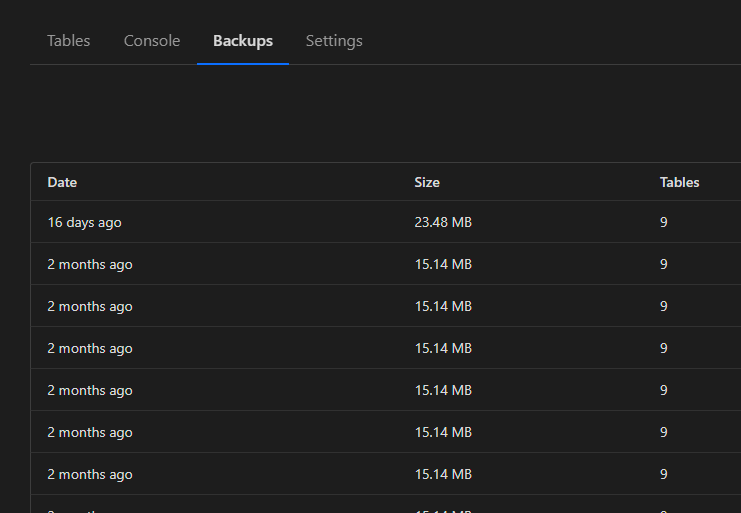
Task: Select the Backups tab
Action: [243, 41]
